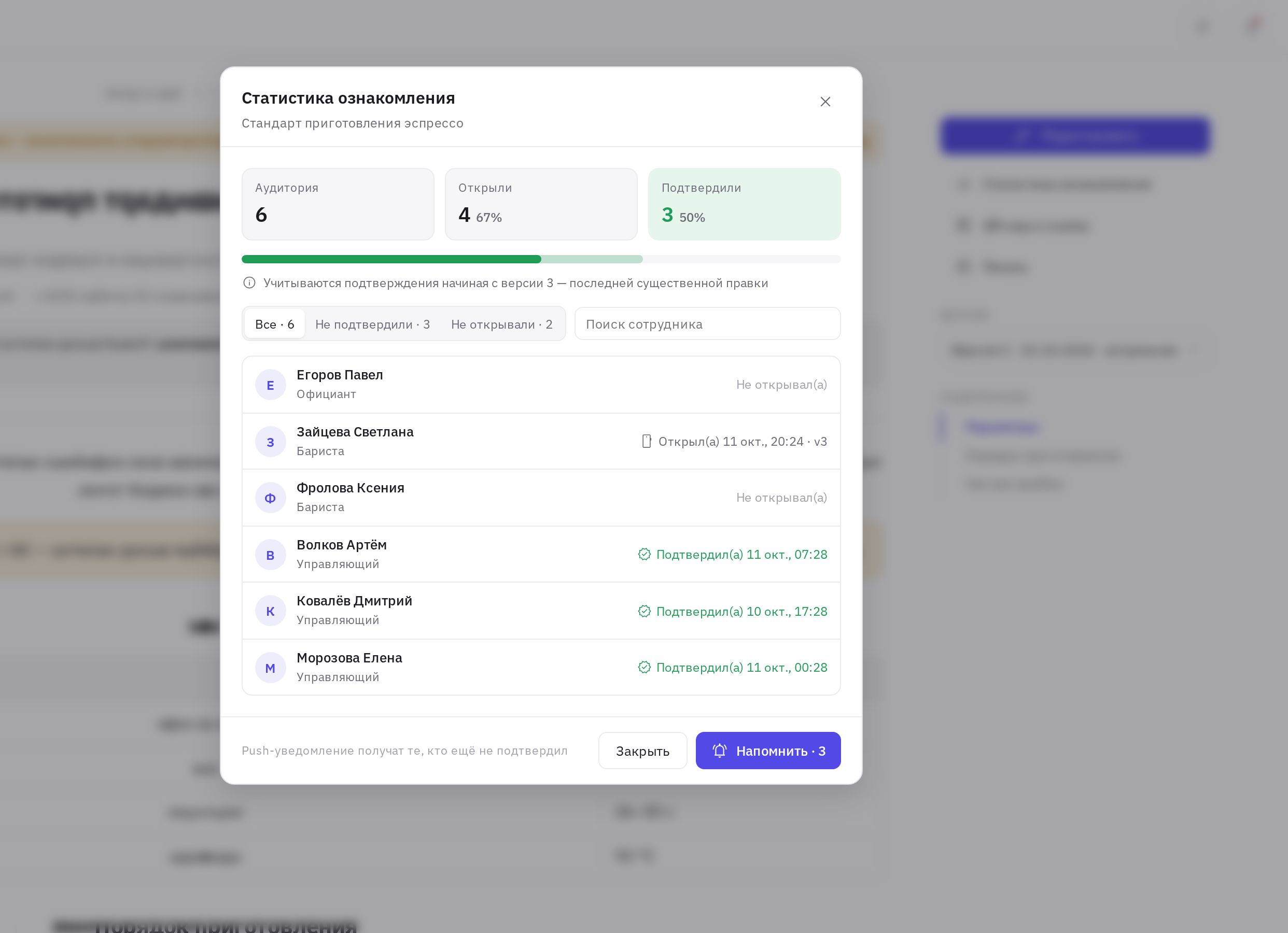Switch to Не открывали · 2 tab
Image resolution: width=1288 pixels, height=933 pixels.
pos(501,324)
